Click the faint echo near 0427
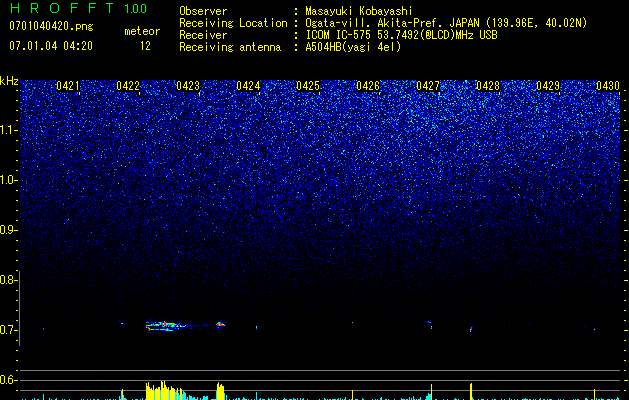629x400 pixels. pyautogui.click(x=429, y=323)
